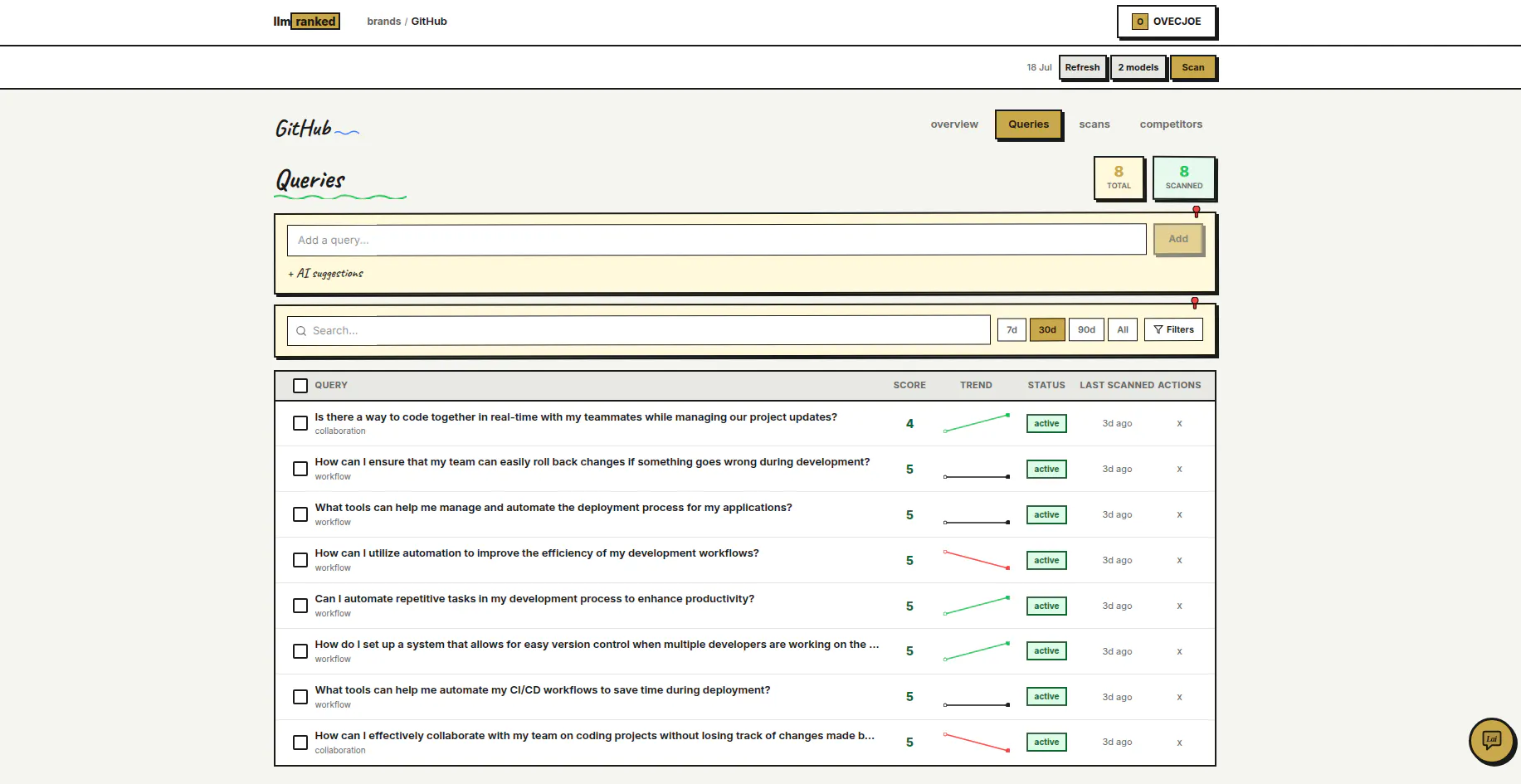This screenshot has width=1521, height=784.
Task: Check the CI/CD workflows query checkbox
Action: tap(300, 698)
